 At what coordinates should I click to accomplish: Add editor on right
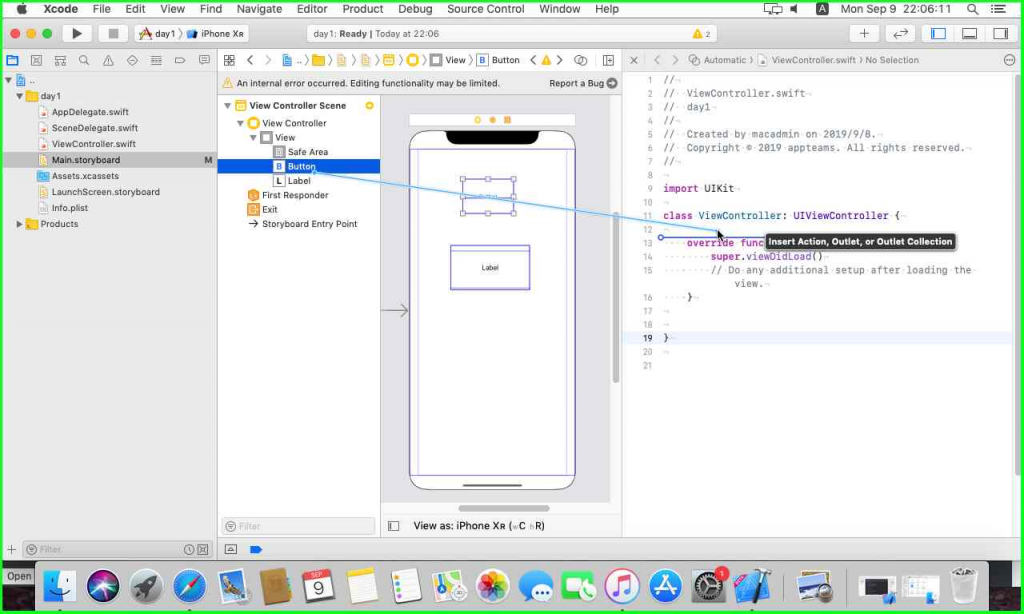(x=608, y=60)
